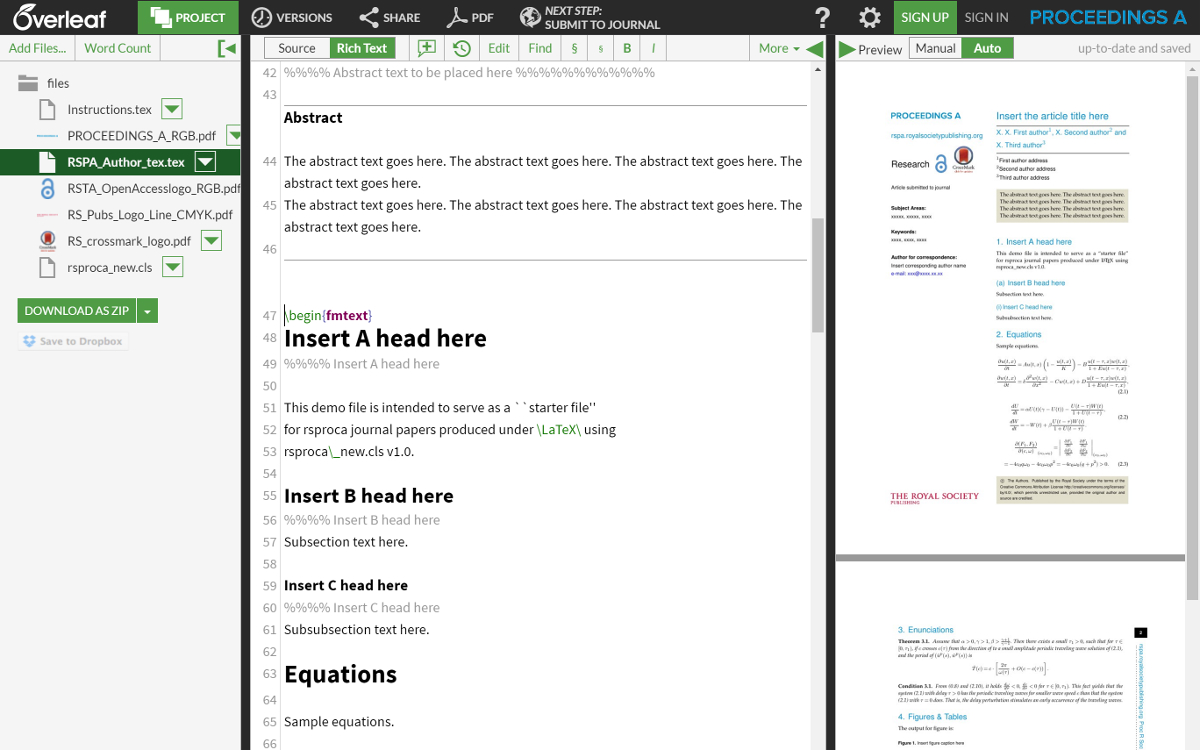Hide the editor with the green left arrow
This screenshot has height=750, width=1200.
click(815, 48)
